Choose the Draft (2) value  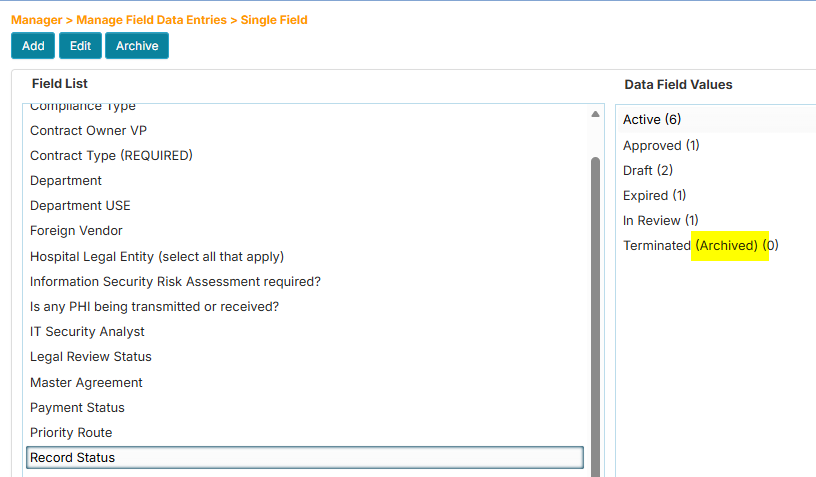(648, 170)
